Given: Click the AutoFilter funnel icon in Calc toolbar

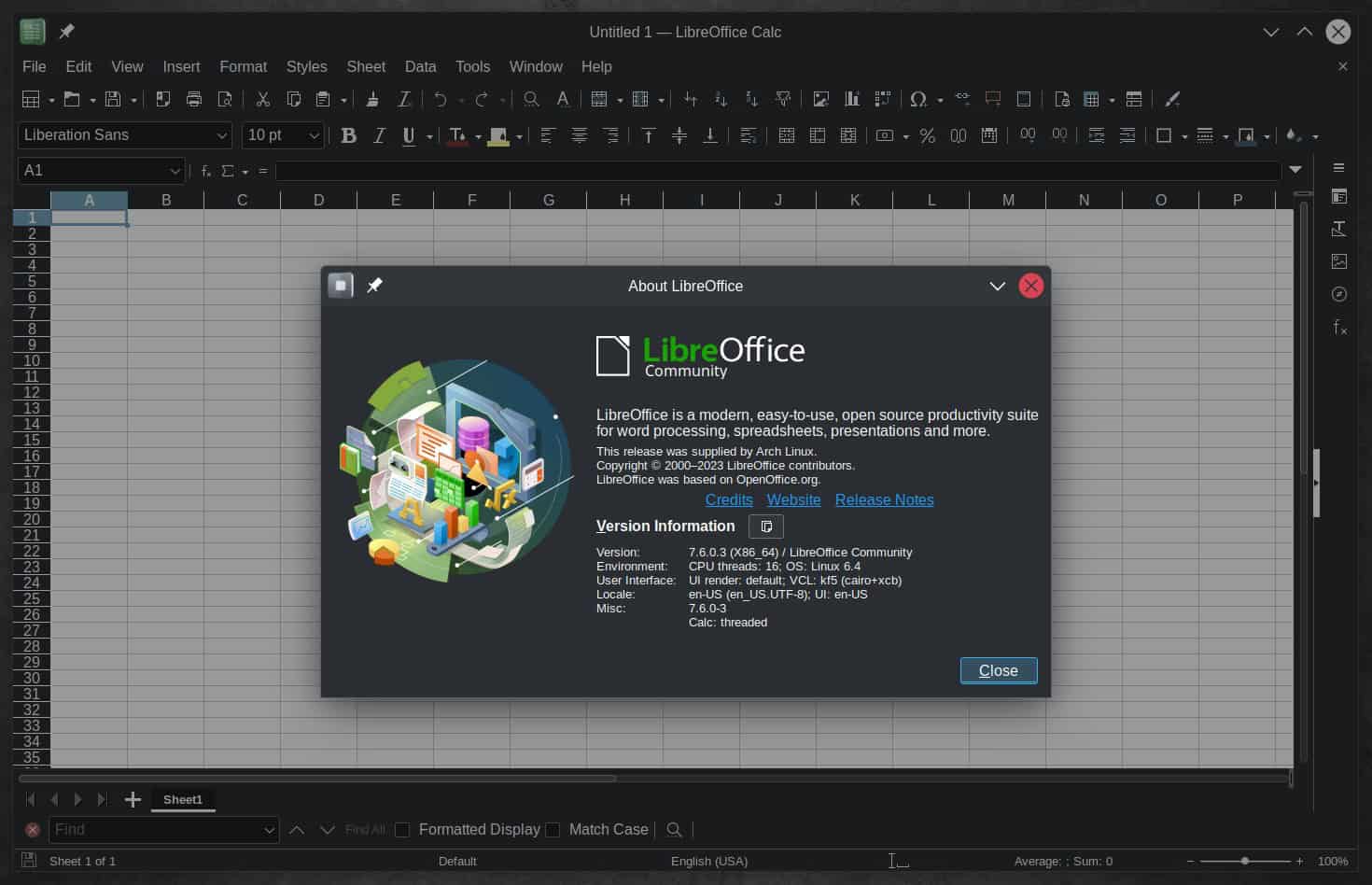Looking at the screenshot, I should click(x=783, y=99).
